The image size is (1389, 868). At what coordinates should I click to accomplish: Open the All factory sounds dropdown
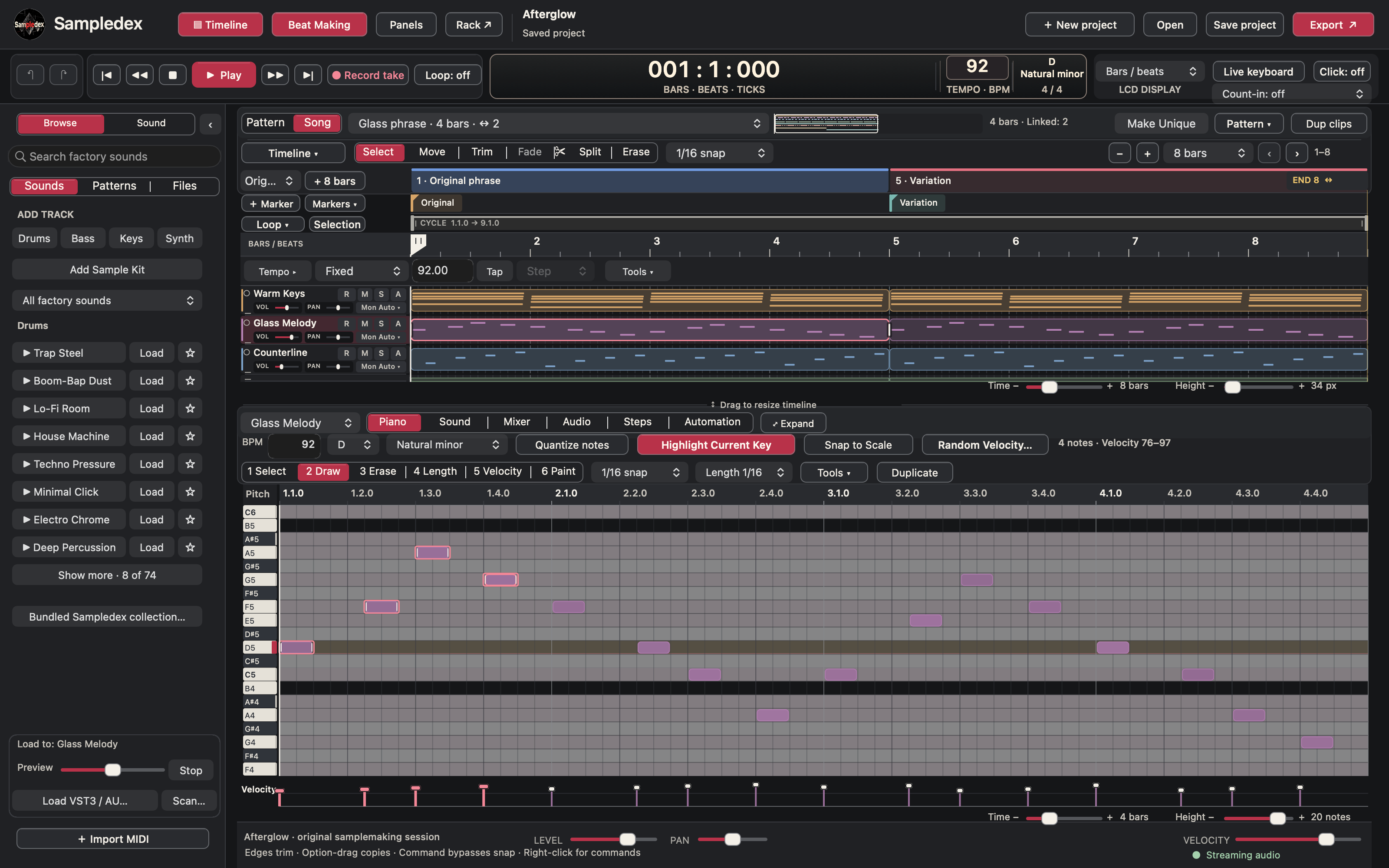[x=107, y=300]
